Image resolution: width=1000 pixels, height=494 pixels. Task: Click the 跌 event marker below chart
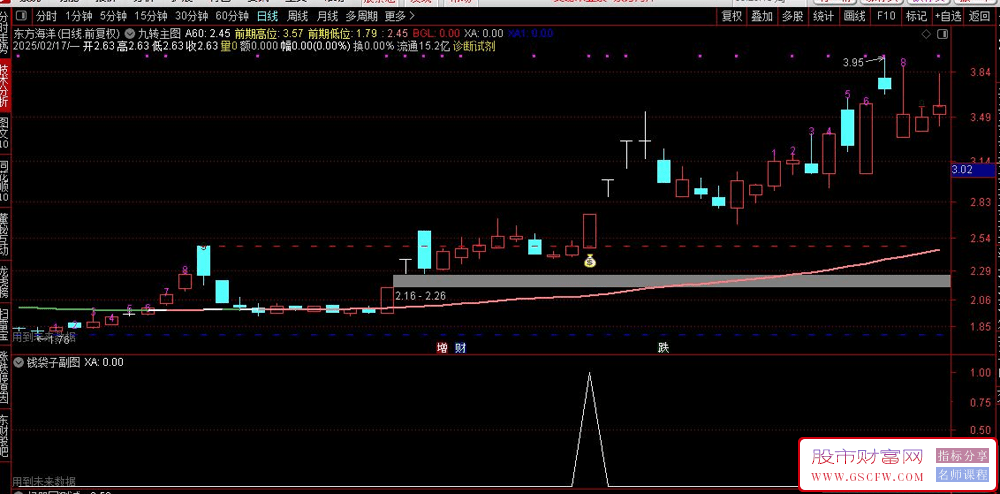pos(664,348)
